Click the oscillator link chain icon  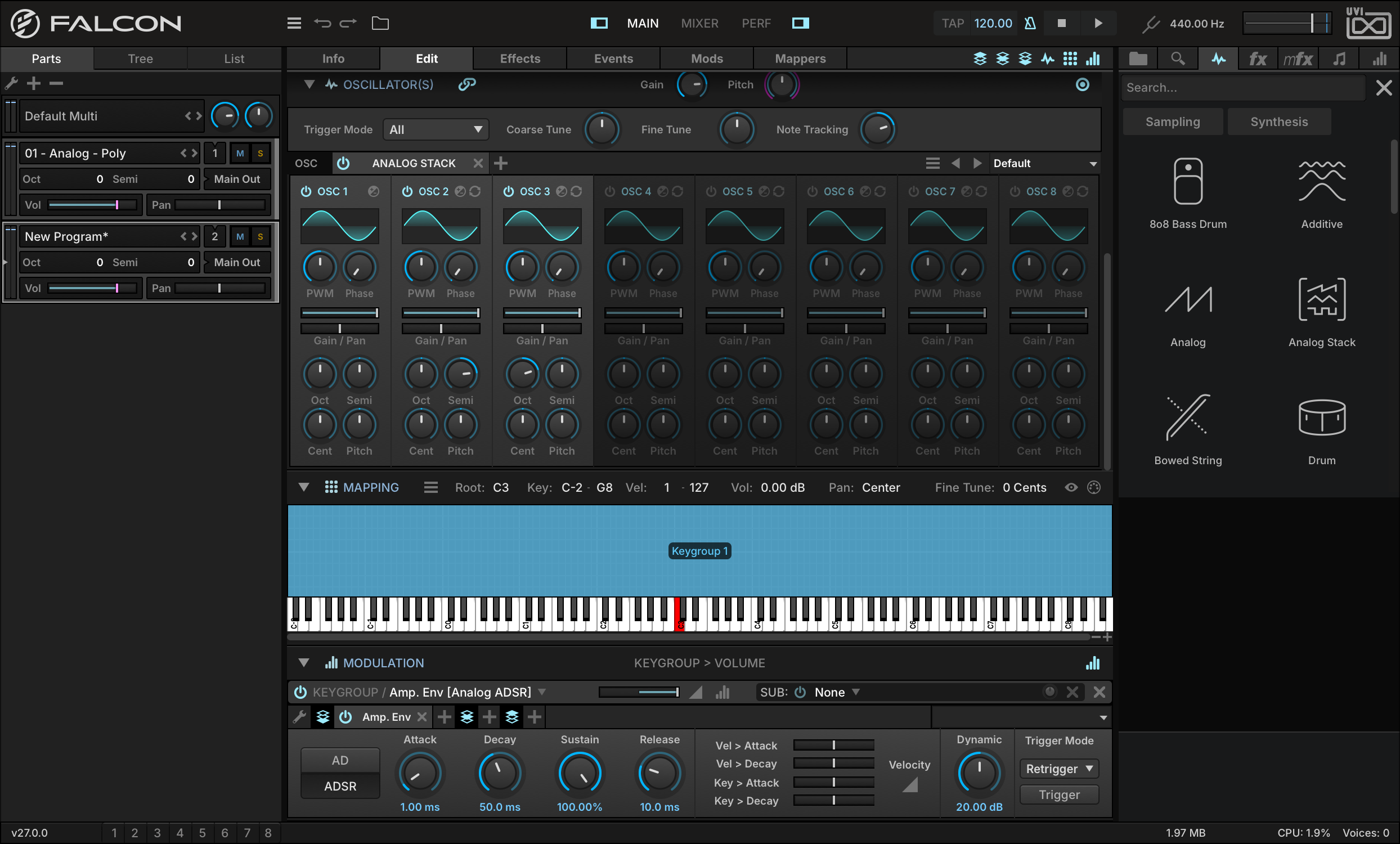[466, 84]
